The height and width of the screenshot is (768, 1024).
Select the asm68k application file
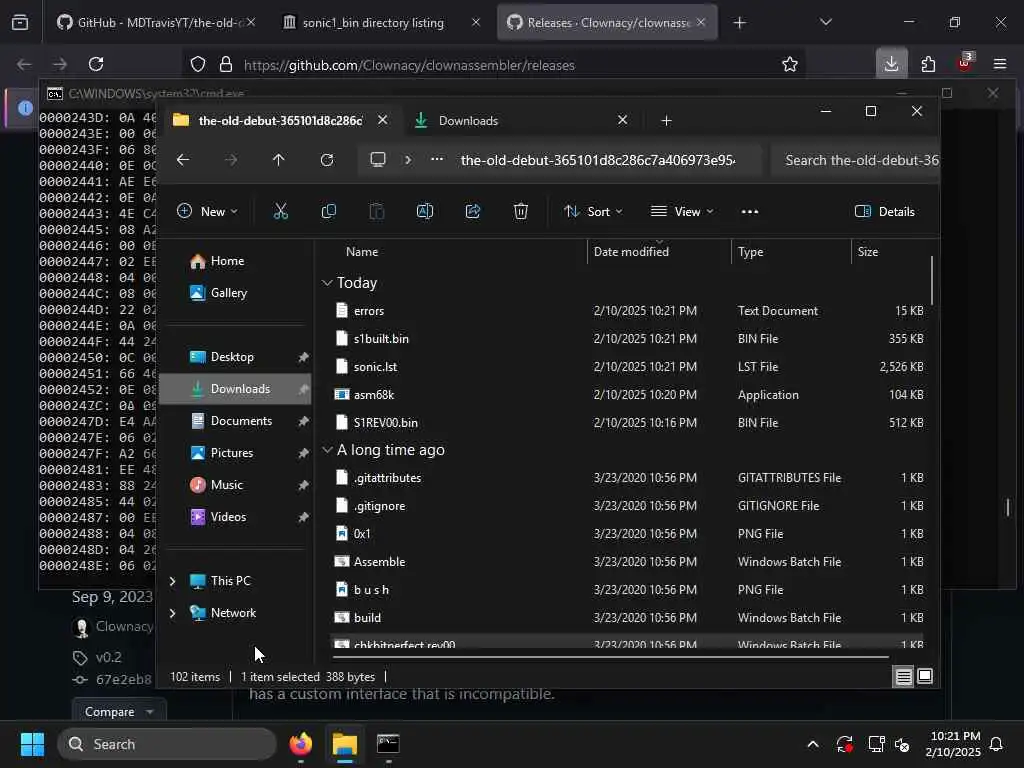pyautogui.click(x=627, y=394)
